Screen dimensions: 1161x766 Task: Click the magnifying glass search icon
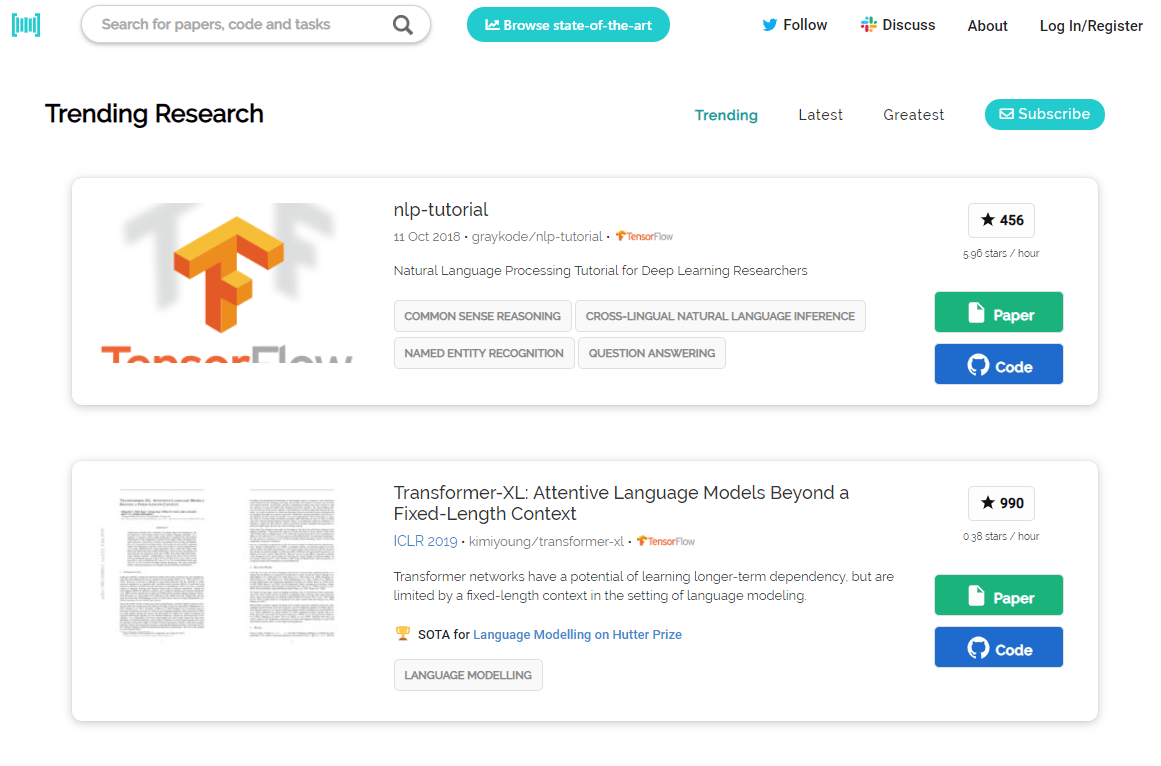click(402, 25)
